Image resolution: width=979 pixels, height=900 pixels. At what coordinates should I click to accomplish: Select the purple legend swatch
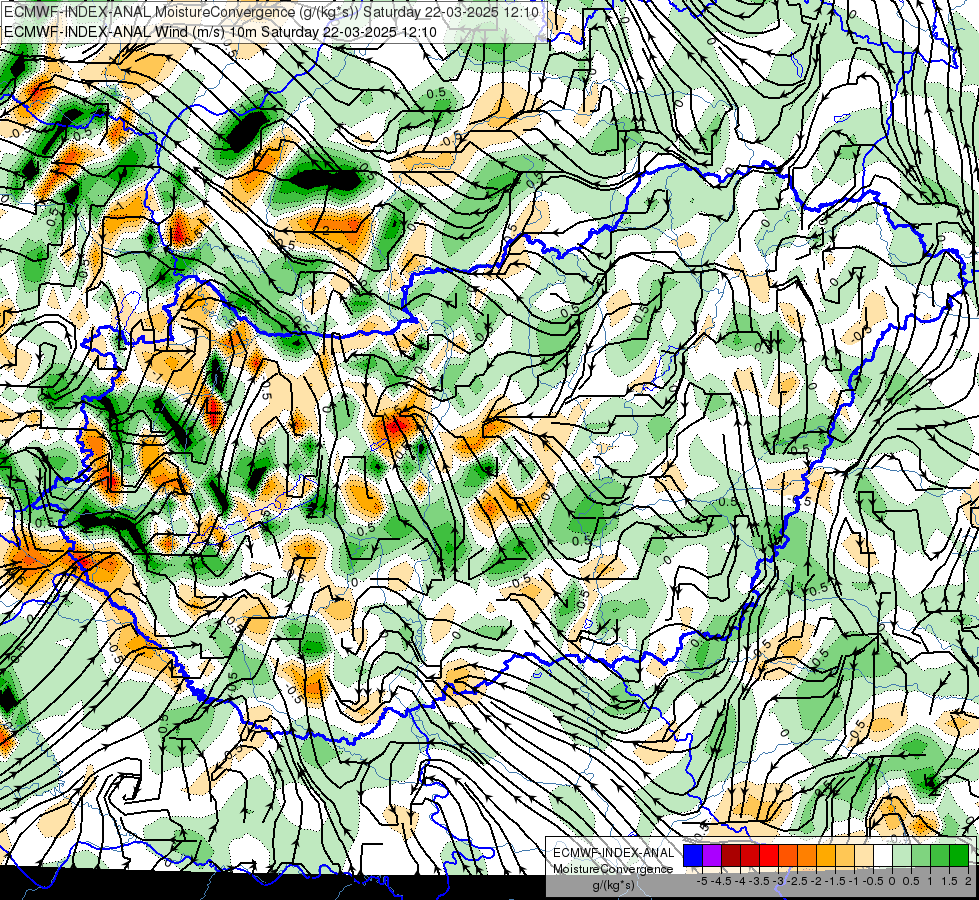click(712, 855)
